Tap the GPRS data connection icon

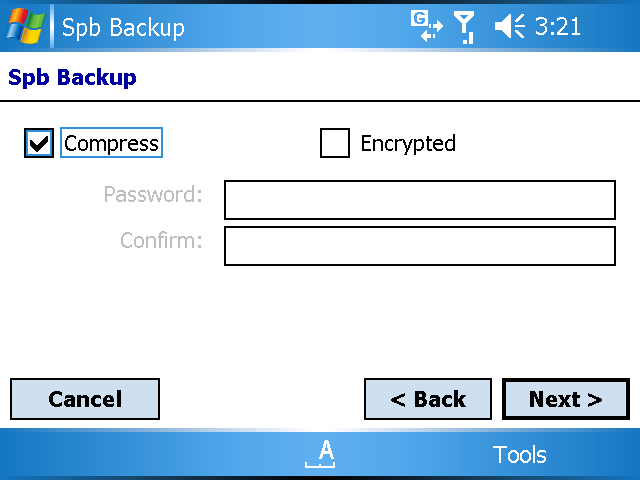427,26
